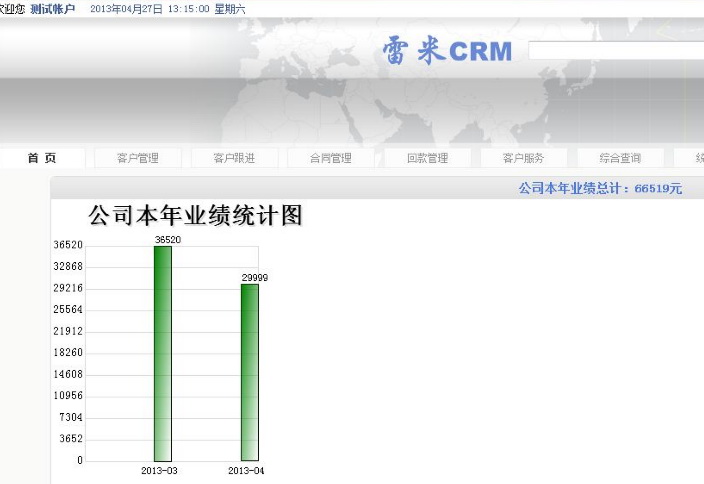Click the 2013-04 axis label

point(246,471)
